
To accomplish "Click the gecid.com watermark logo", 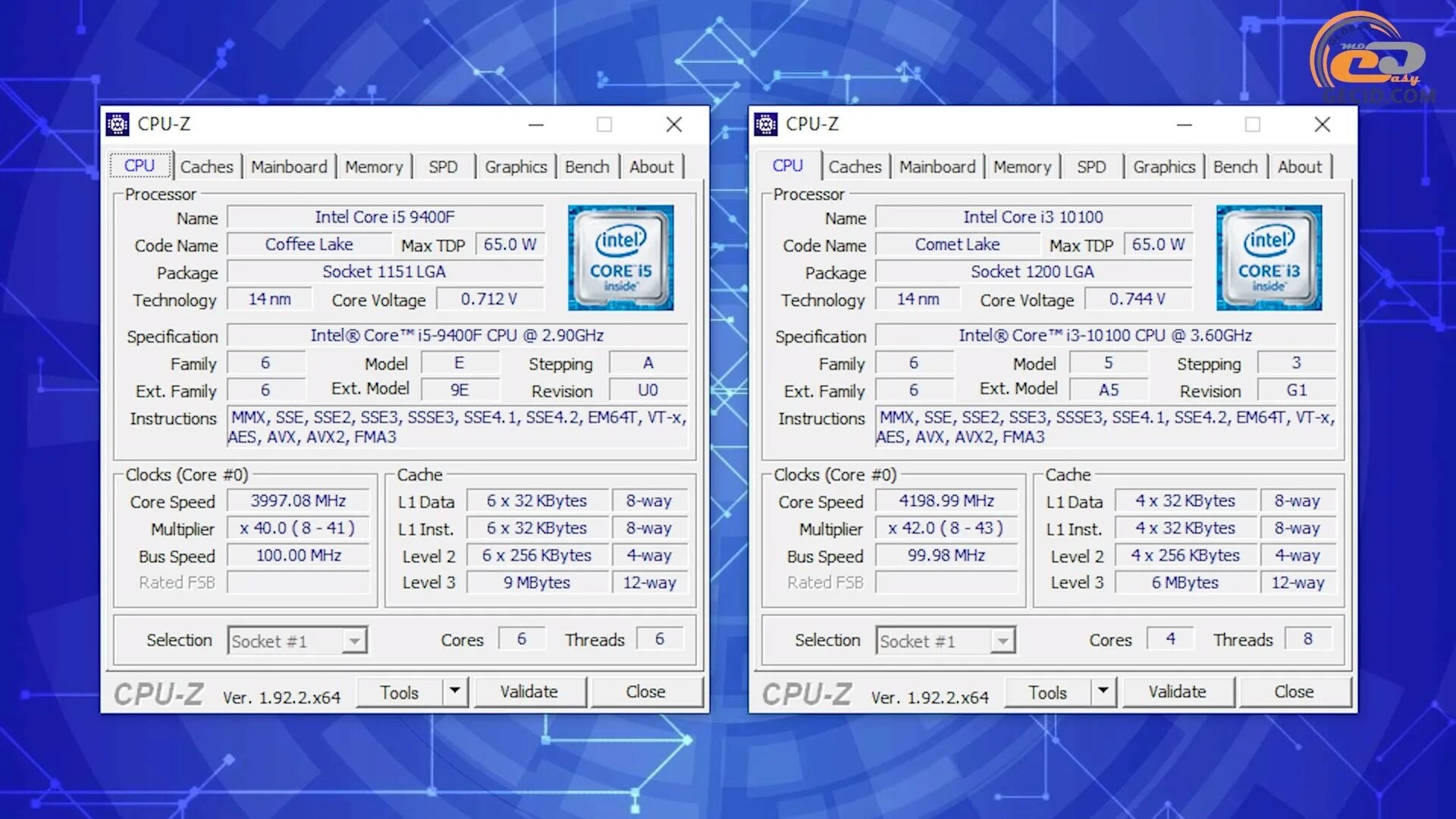I will pyautogui.click(x=1374, y=59).
